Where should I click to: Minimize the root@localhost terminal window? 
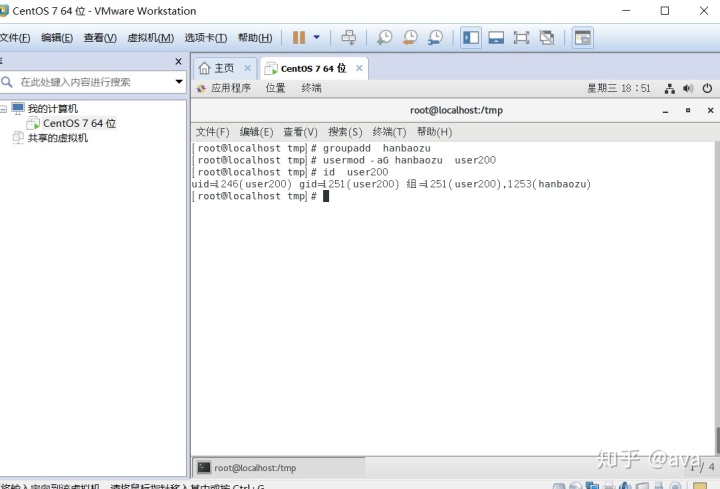(x=665, y=111)
